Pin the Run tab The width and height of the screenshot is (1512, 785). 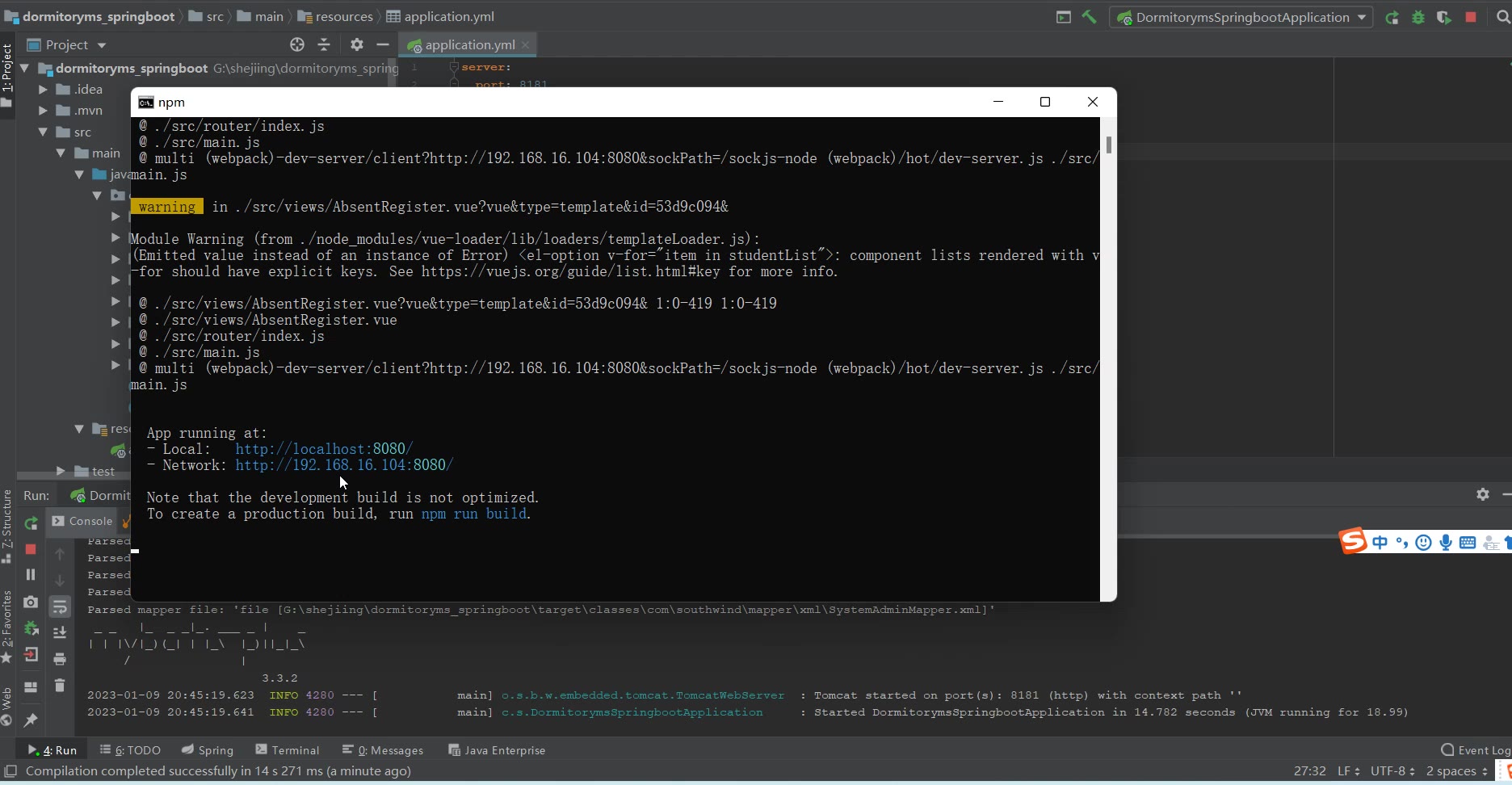[x=31, y=720]
